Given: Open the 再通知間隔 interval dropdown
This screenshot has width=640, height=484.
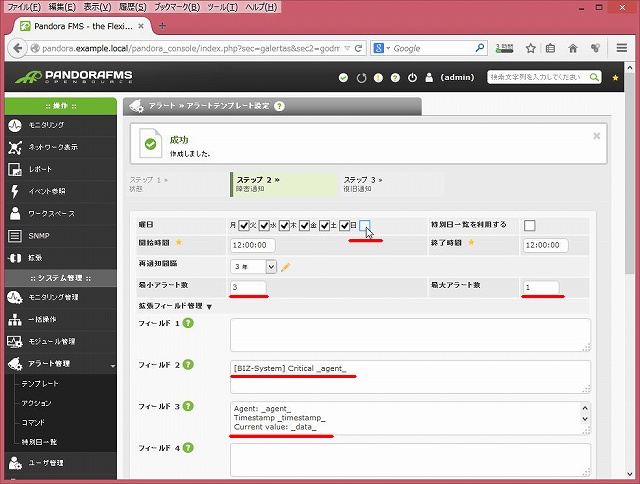Looking at the screenshot, I should click(x=253, y=267).
